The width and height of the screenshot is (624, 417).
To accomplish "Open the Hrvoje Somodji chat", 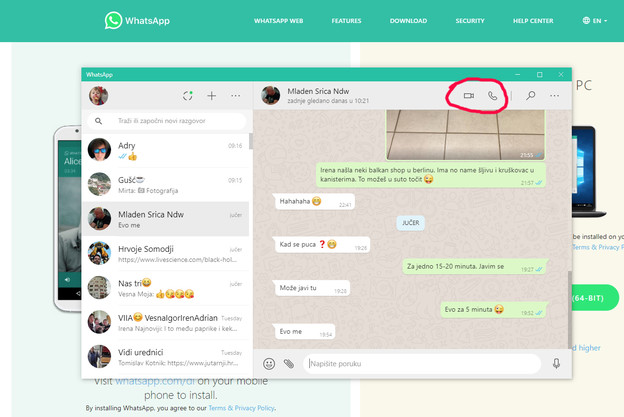I will [165, 253].
